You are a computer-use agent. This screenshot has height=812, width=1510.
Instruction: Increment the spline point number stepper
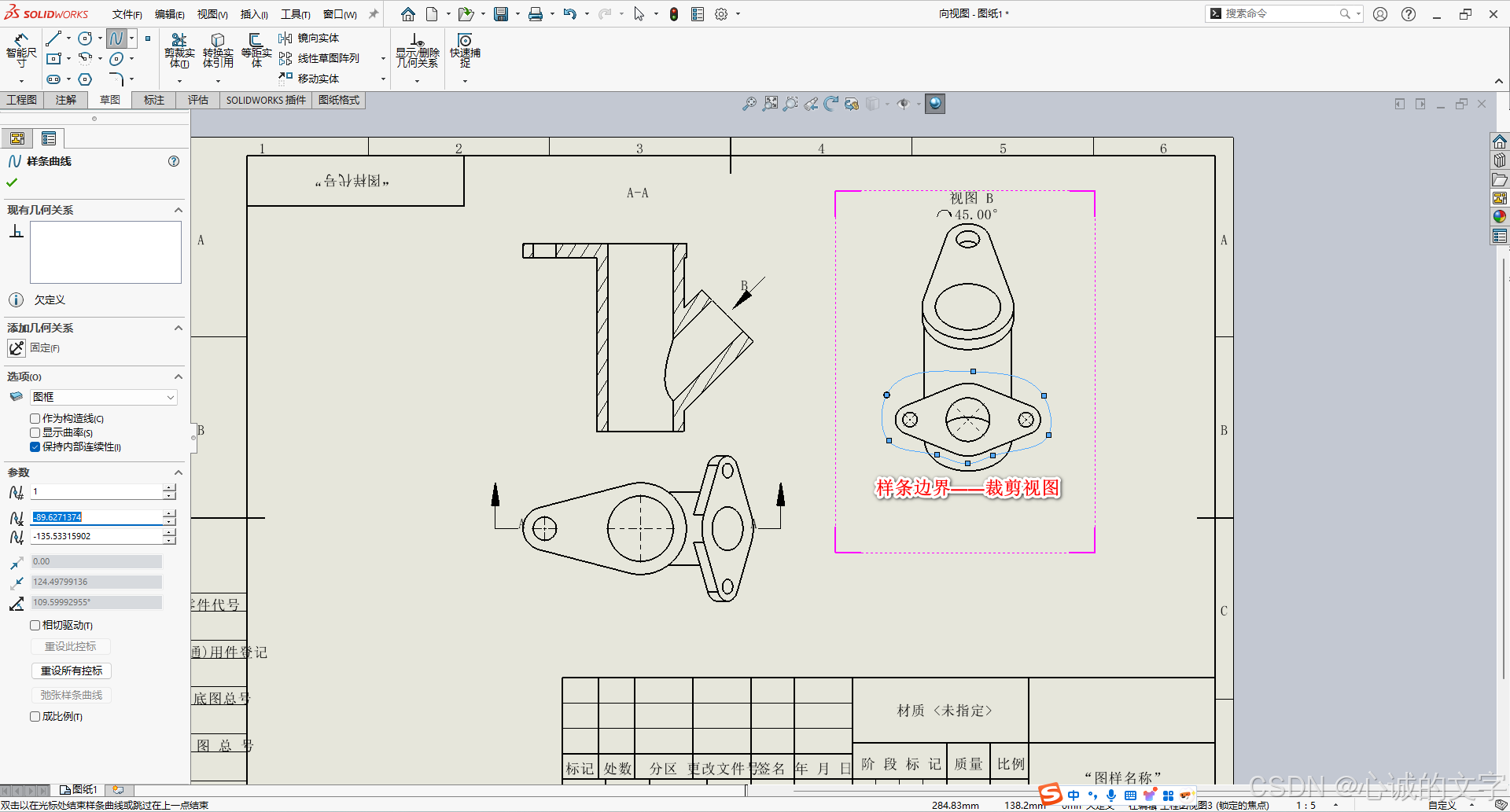coord(170,487)
